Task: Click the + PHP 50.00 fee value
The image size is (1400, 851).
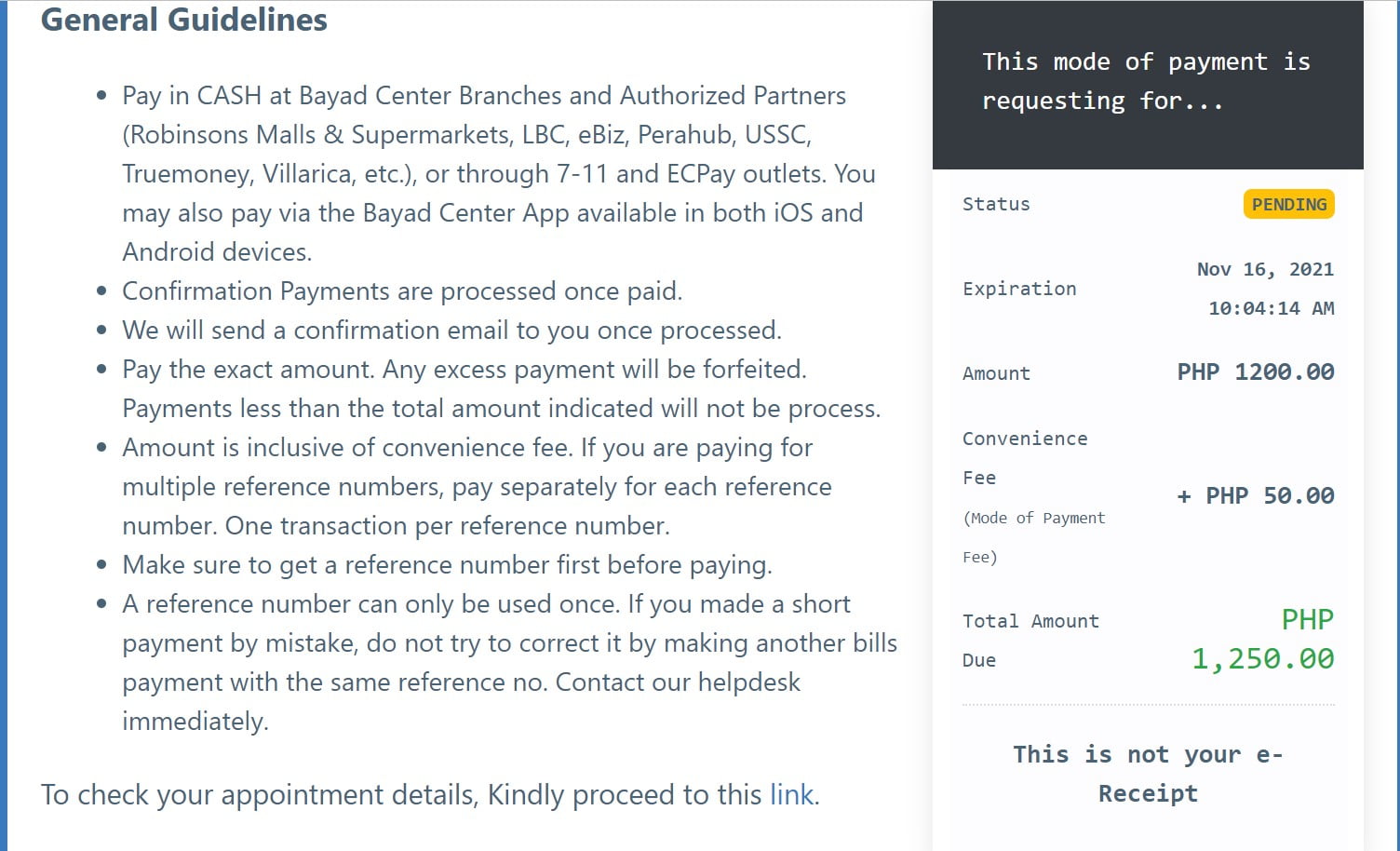Action: coord(1255,496)
